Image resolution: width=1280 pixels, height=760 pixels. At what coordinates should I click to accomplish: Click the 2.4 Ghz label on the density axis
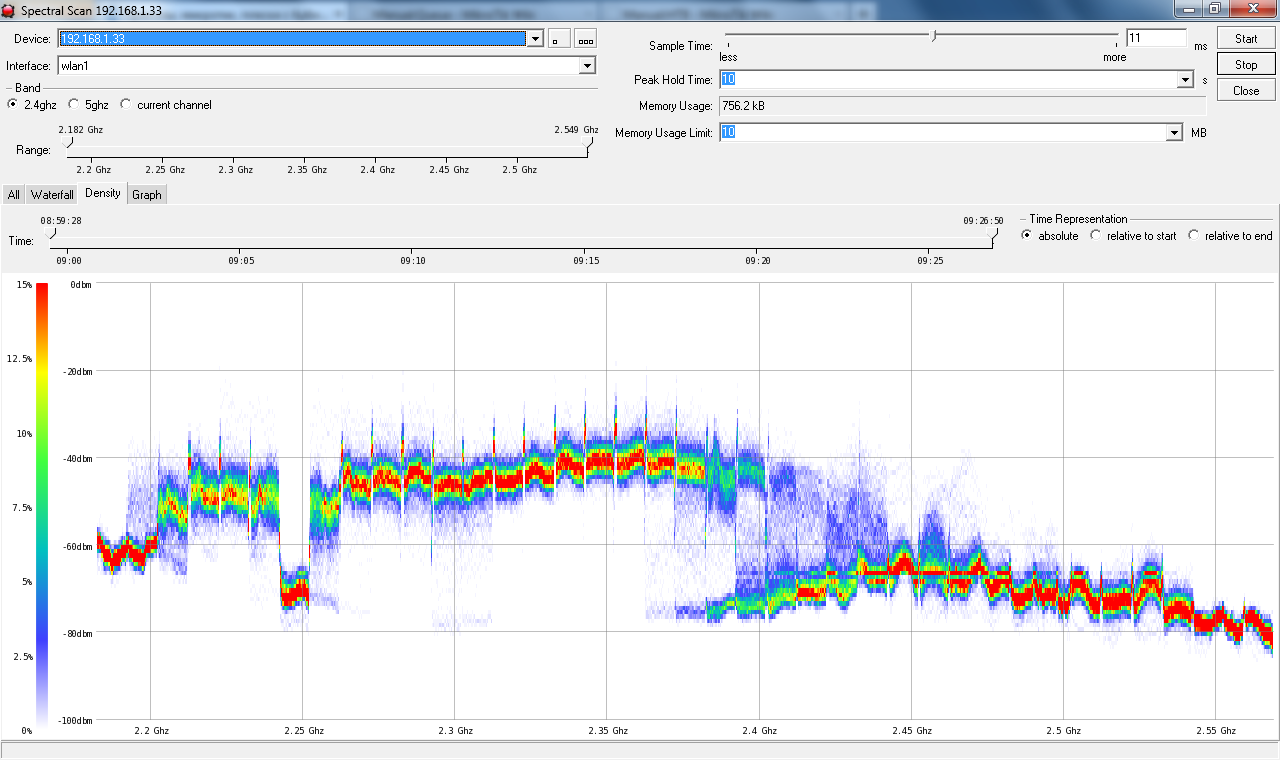click(x=760, y=731)
